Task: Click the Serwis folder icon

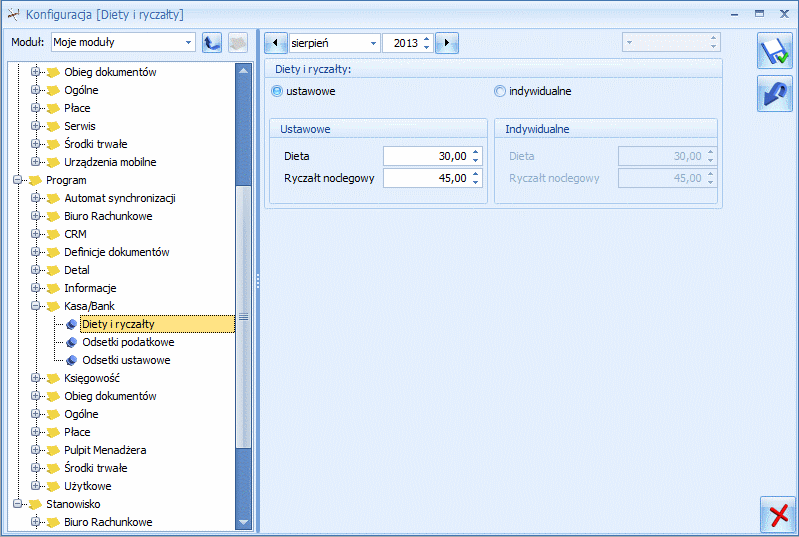Action: click(x=53, y=126)
